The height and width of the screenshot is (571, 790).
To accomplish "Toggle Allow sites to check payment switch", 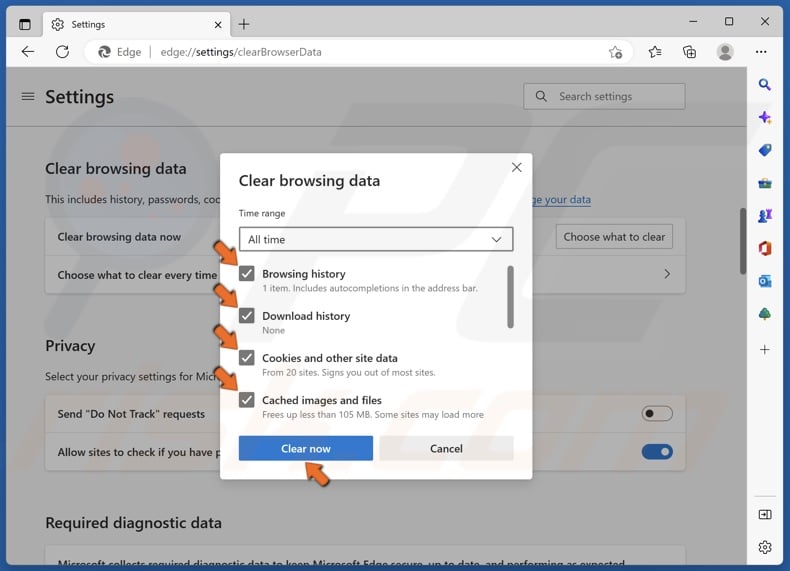I will [x=657, y=452].
